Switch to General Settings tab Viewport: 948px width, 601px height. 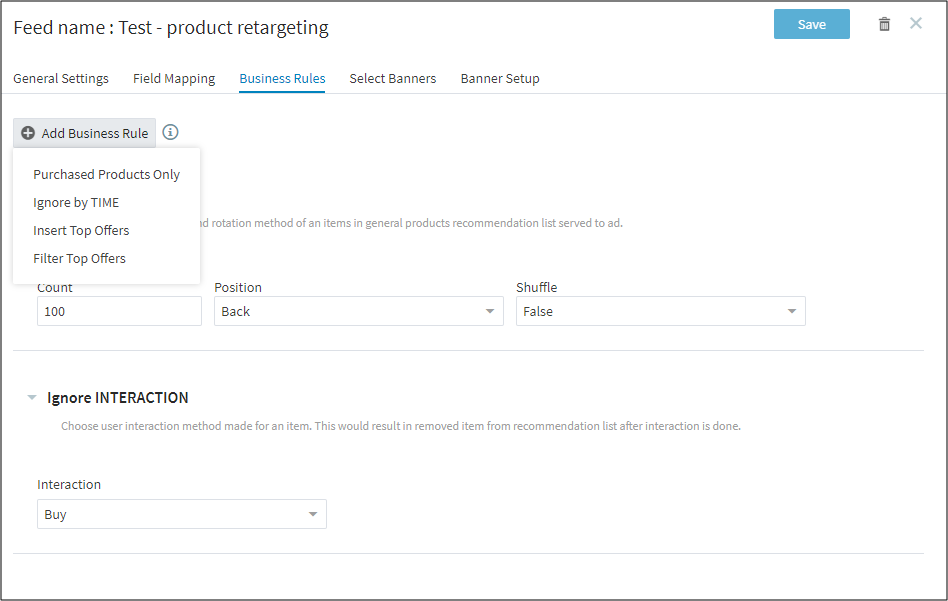coord(61,79)
